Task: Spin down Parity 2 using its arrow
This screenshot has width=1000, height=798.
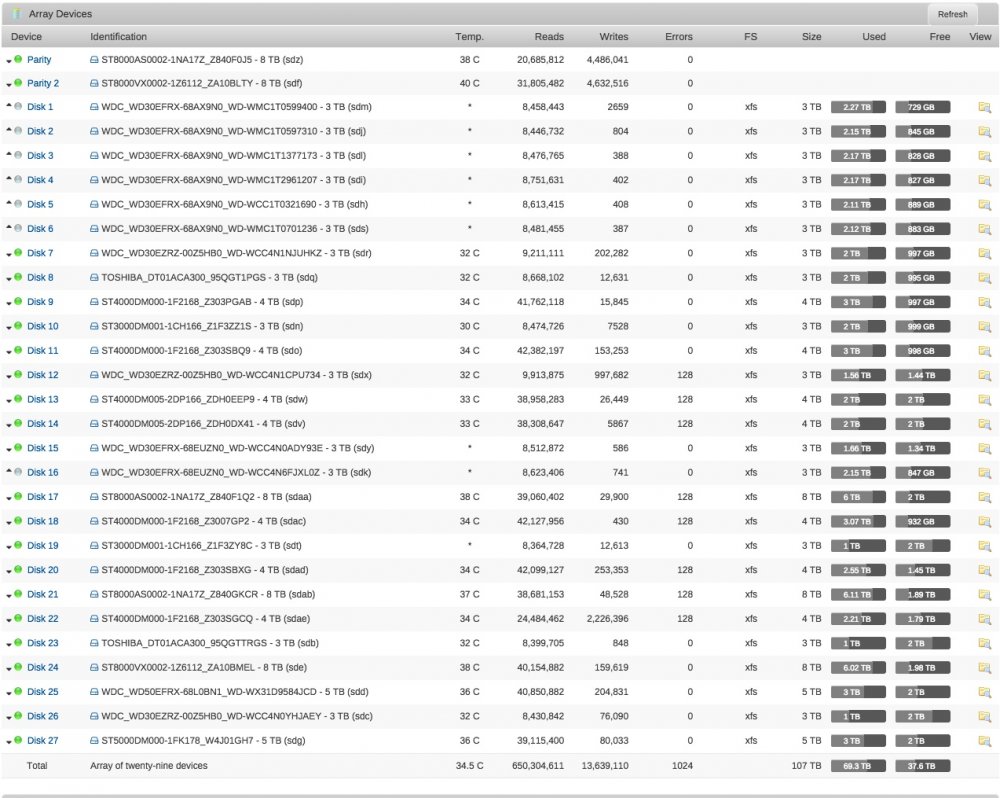Action: [9, 84]
